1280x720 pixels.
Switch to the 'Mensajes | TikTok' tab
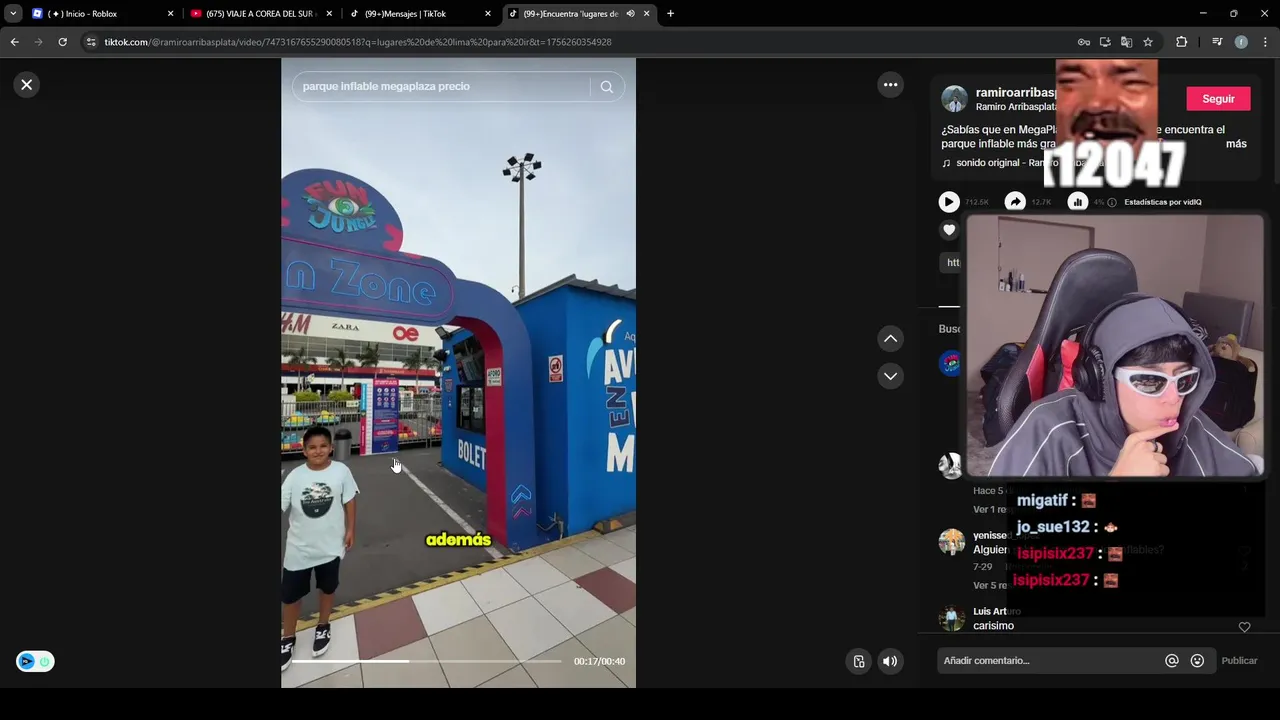pyautogui.click(x=418, y=14)
